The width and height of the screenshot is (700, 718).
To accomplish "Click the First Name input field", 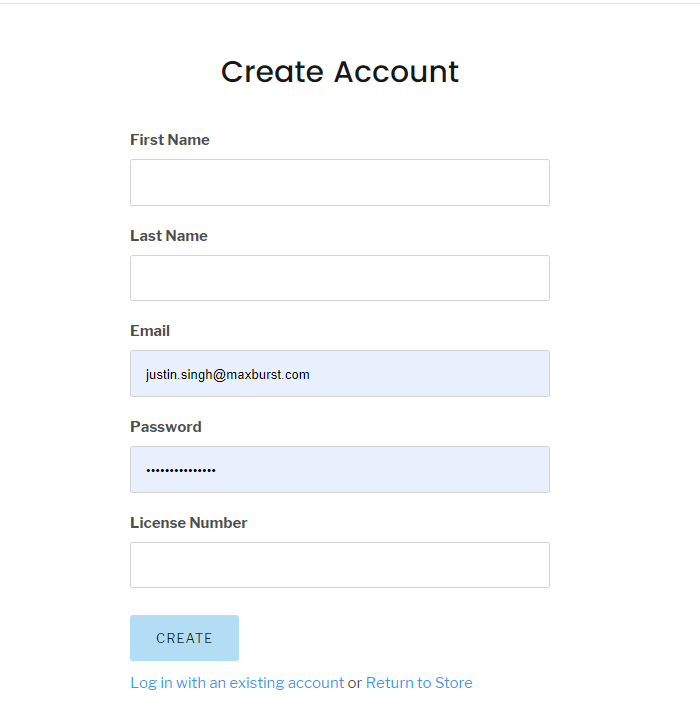I will [340, 182].
